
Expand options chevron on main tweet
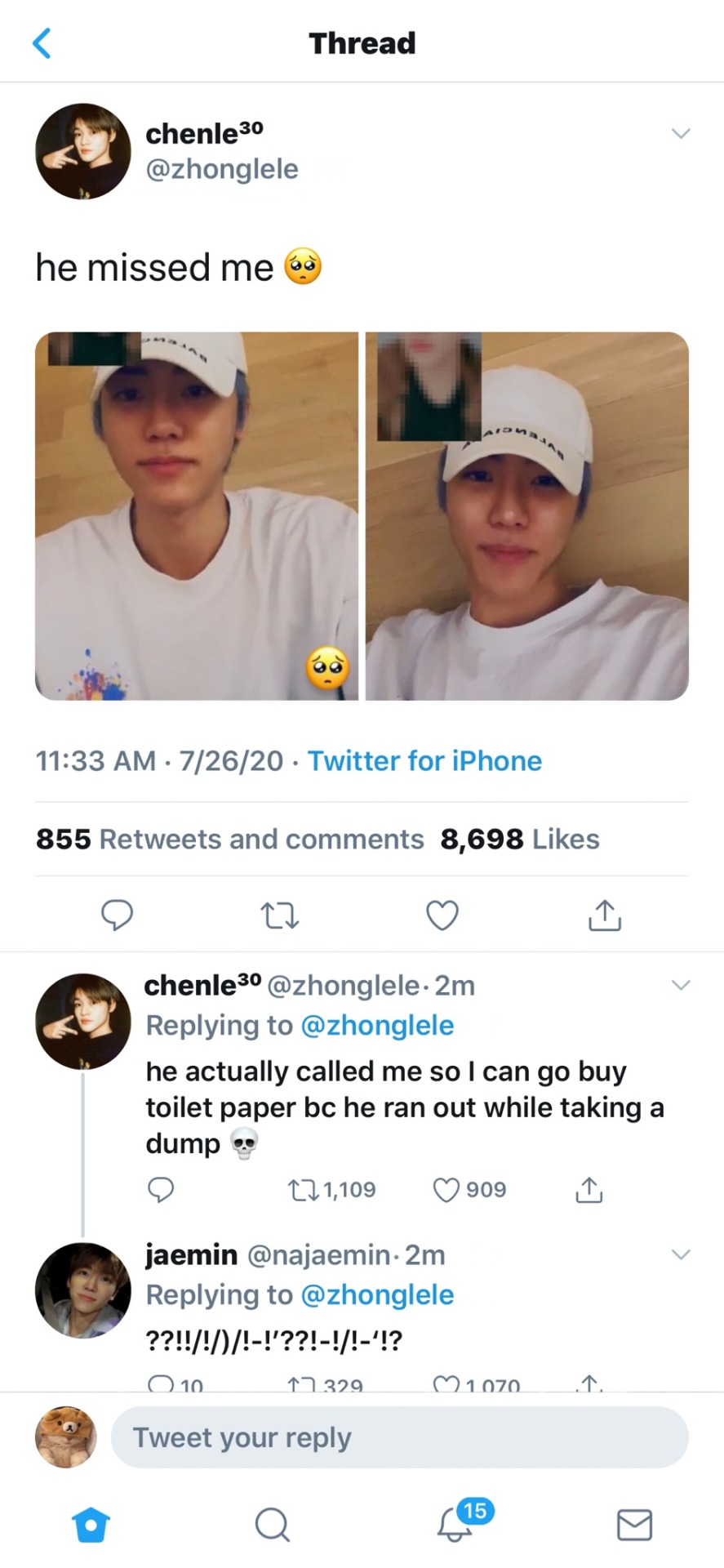(x=681, y=133)
